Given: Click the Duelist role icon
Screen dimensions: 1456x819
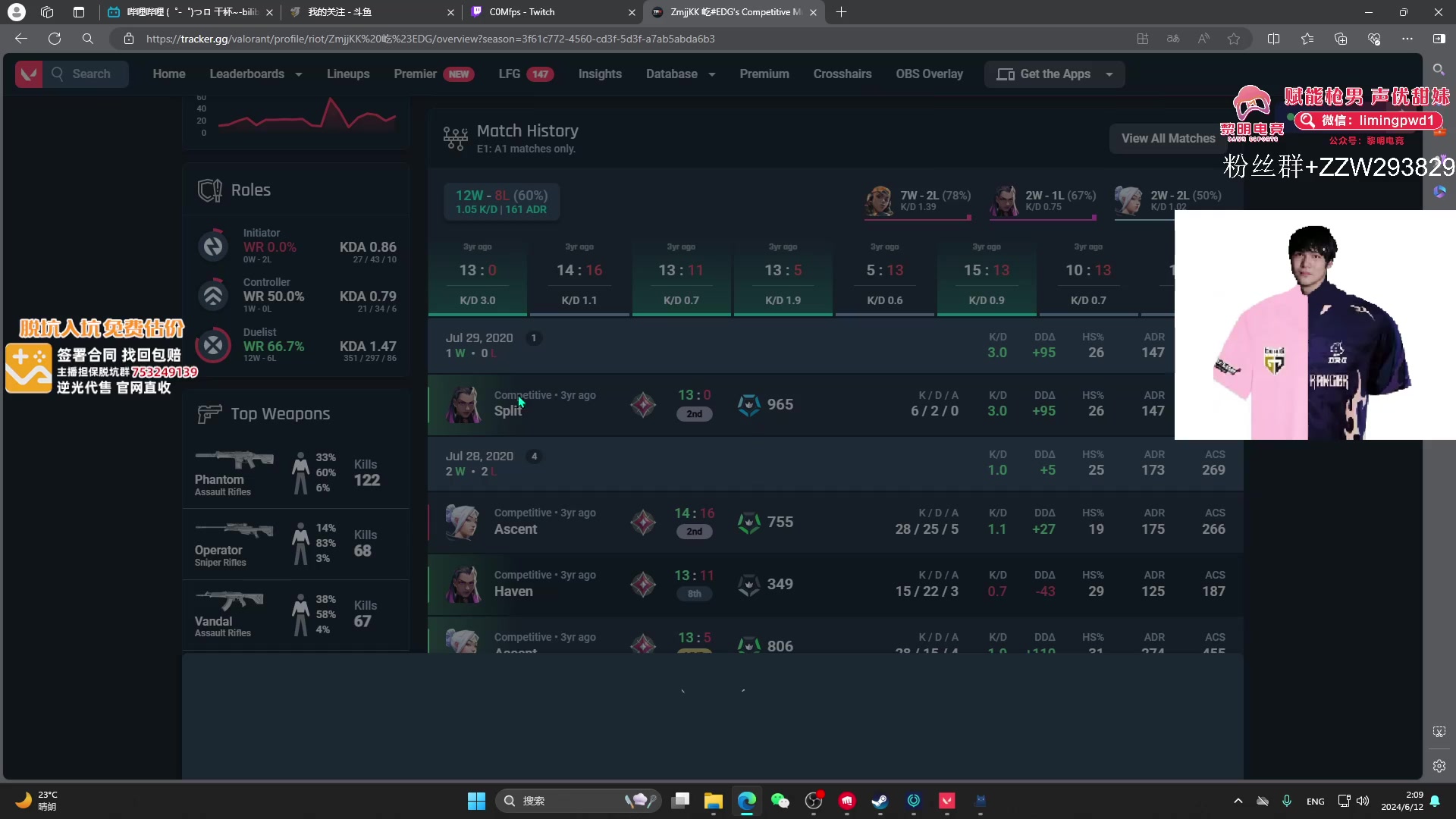Looking at the screenshot, I should click(213, 345).
